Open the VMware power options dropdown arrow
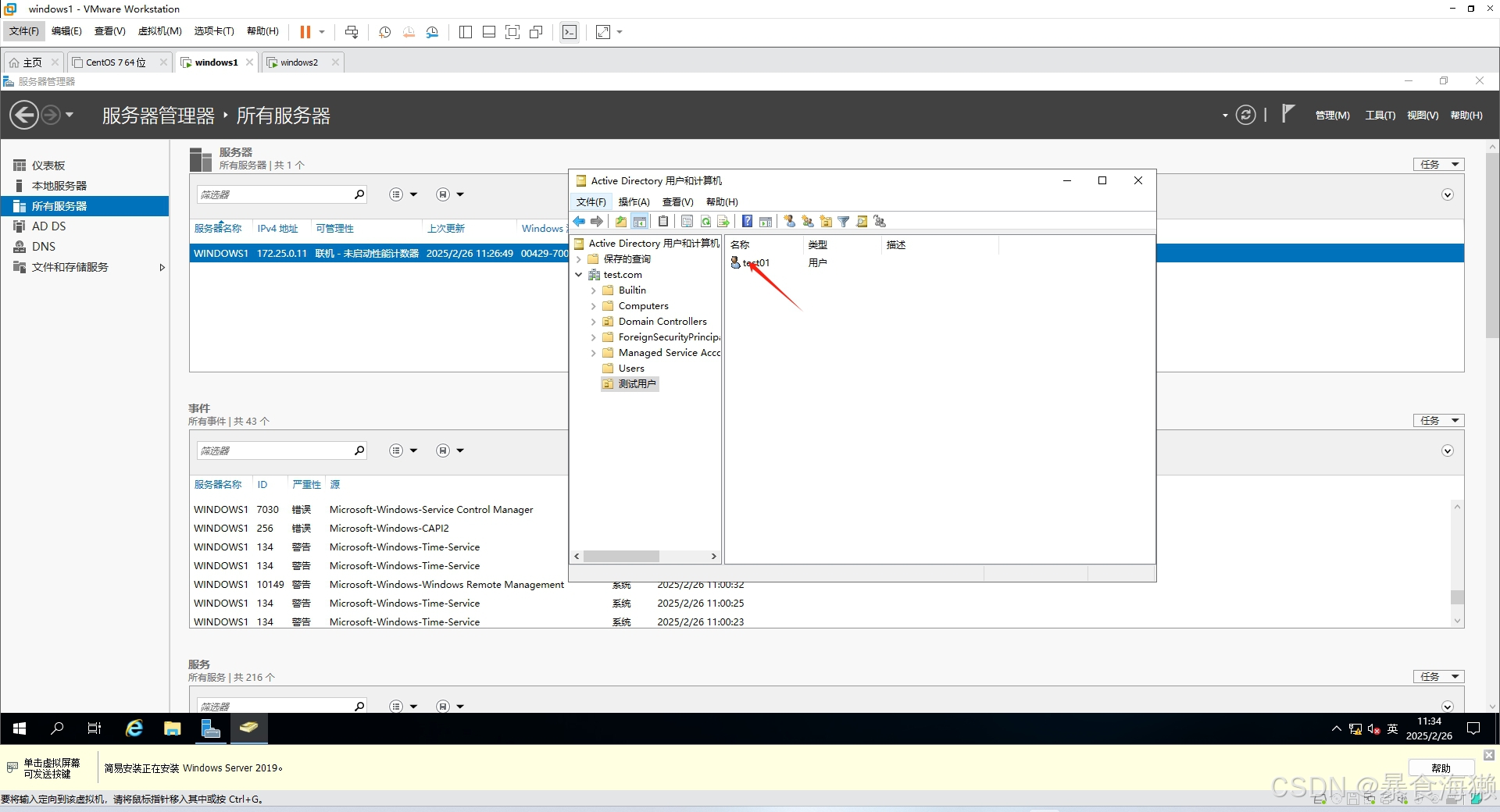Screen dimensions: 1500x812 click(x=322, y=32)
